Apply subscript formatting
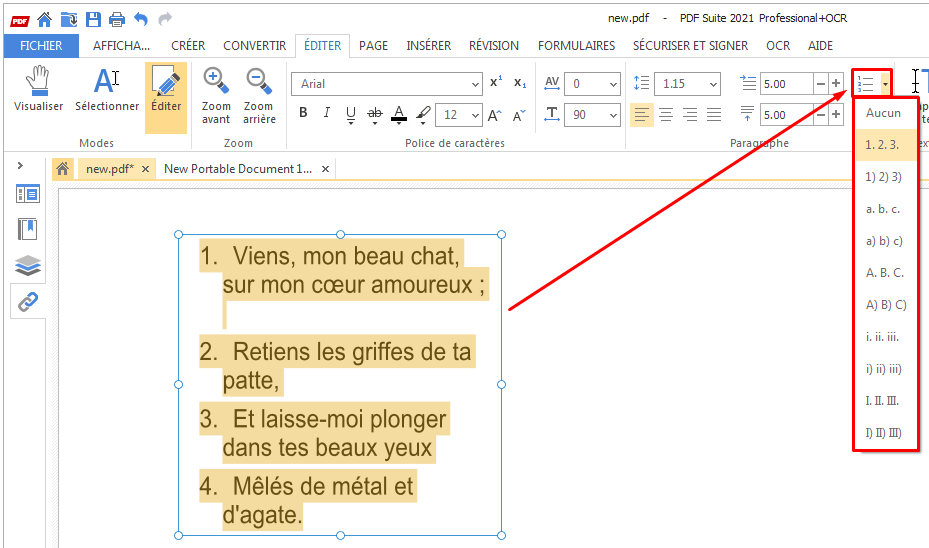 [x=520, y=83]
